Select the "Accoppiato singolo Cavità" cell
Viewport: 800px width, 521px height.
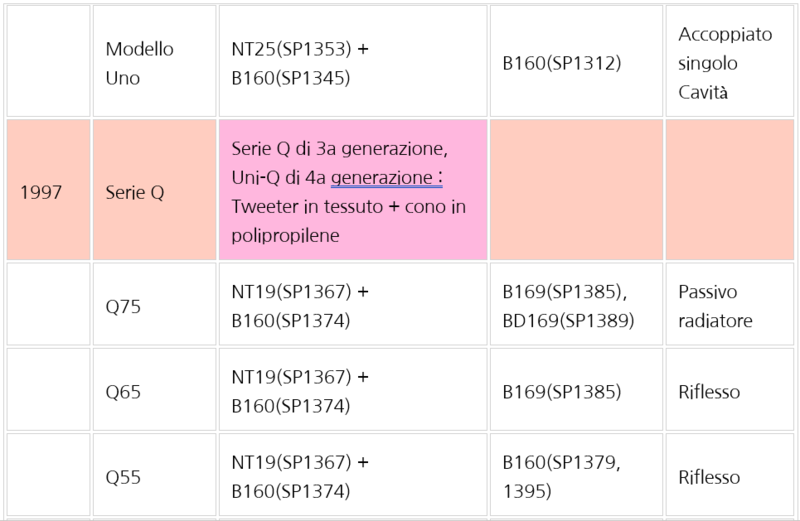click(x=727, y=62)
